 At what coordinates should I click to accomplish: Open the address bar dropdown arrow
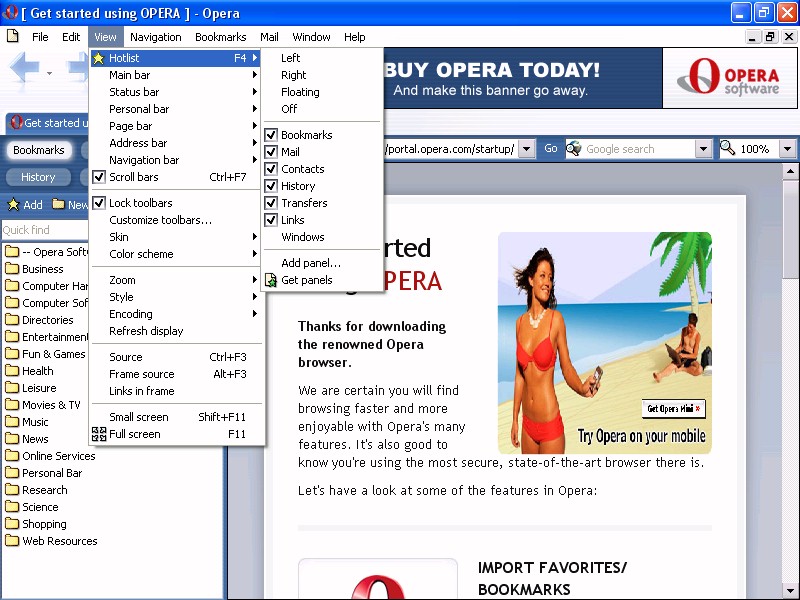[527, 149]
